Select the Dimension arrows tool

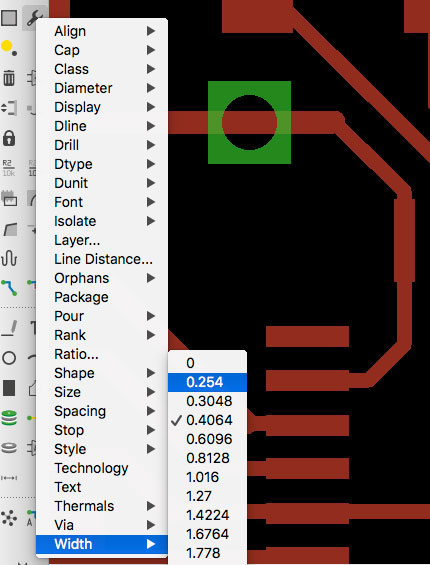pos(9,478)
